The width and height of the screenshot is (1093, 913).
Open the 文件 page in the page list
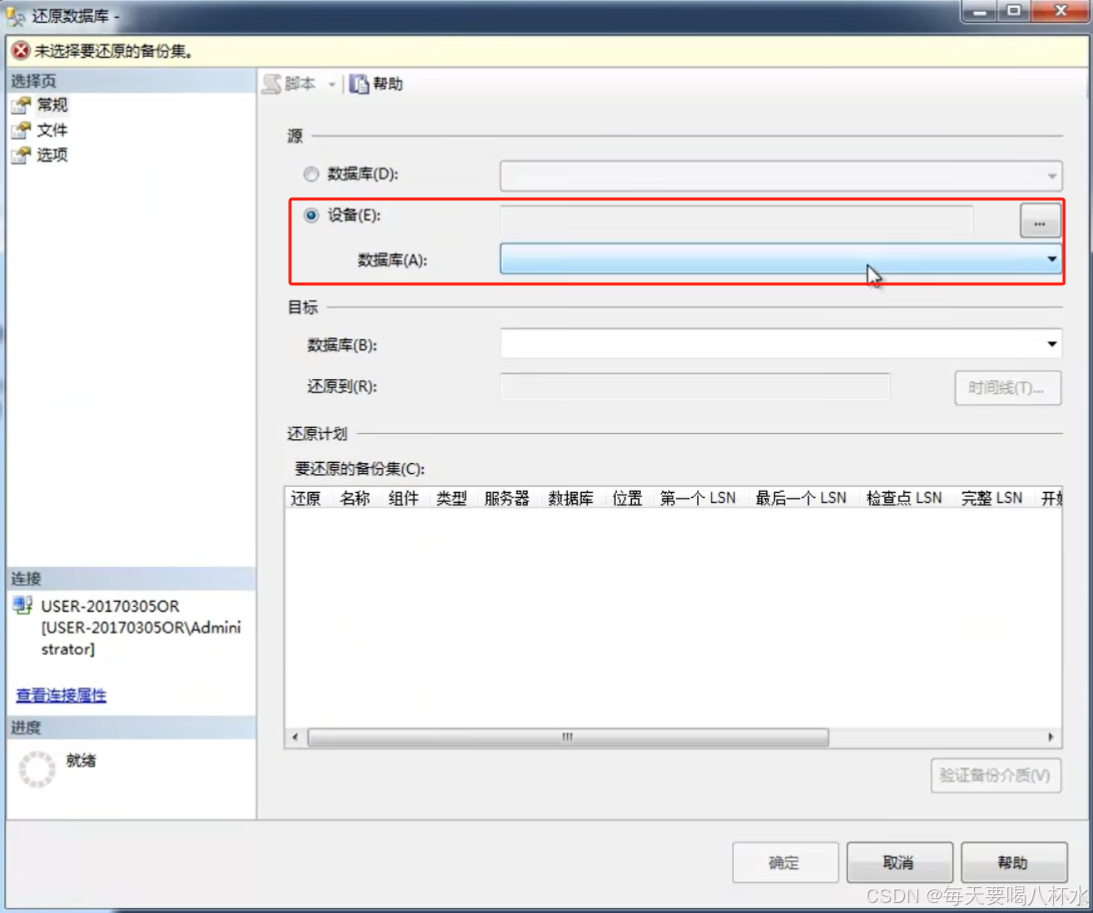[x=52, y=130]
